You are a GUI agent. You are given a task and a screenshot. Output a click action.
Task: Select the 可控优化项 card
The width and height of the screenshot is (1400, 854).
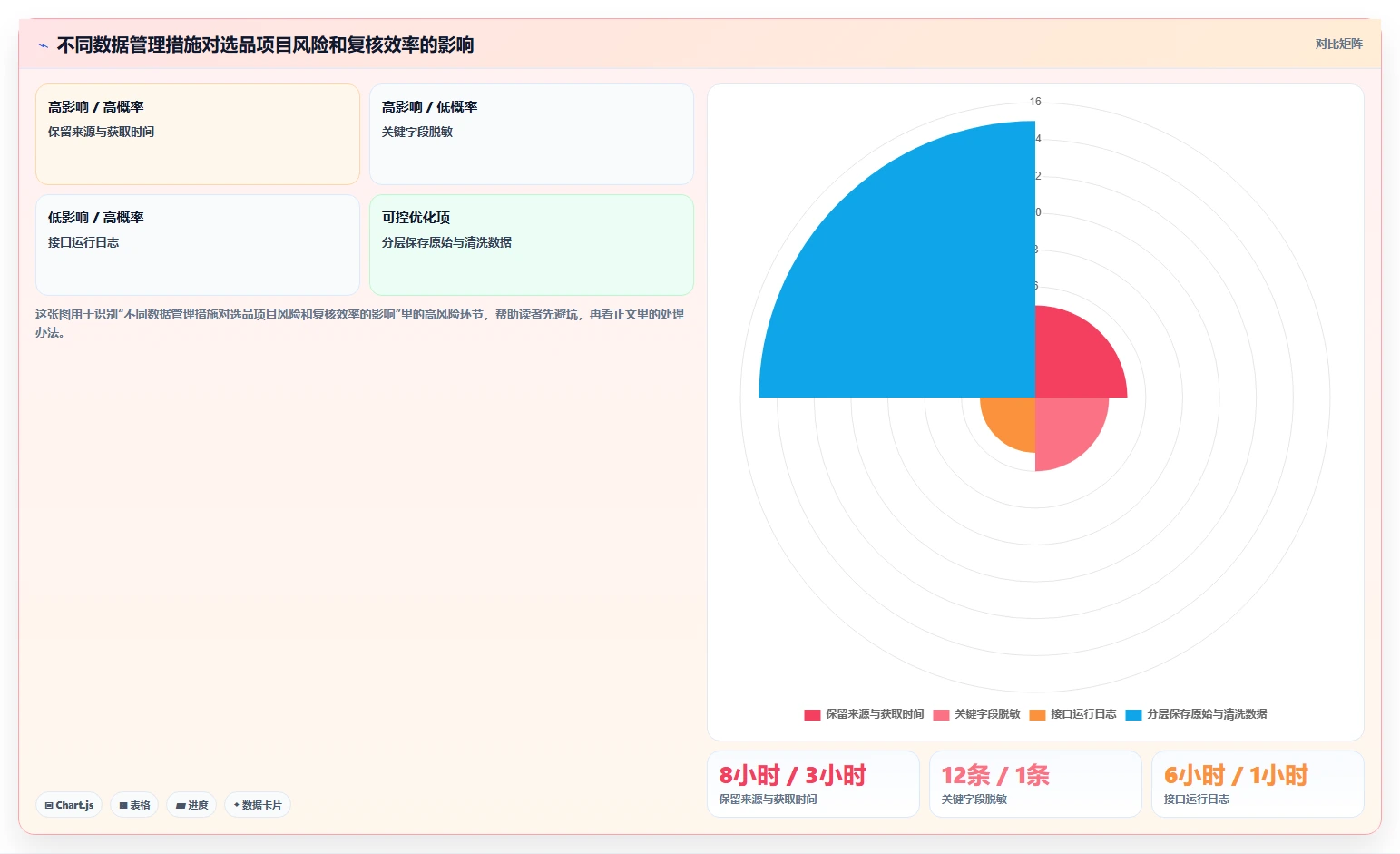click(x=532, y=245)
